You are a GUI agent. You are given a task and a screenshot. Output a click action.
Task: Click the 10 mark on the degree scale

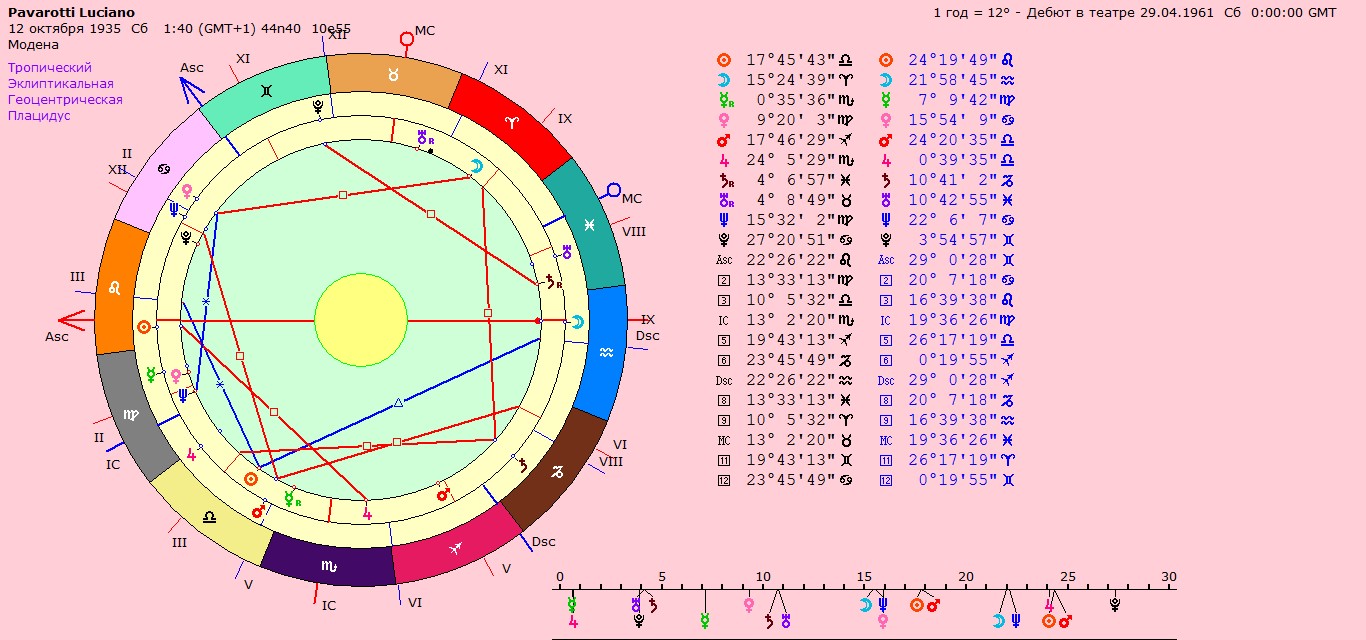point(763,577)
